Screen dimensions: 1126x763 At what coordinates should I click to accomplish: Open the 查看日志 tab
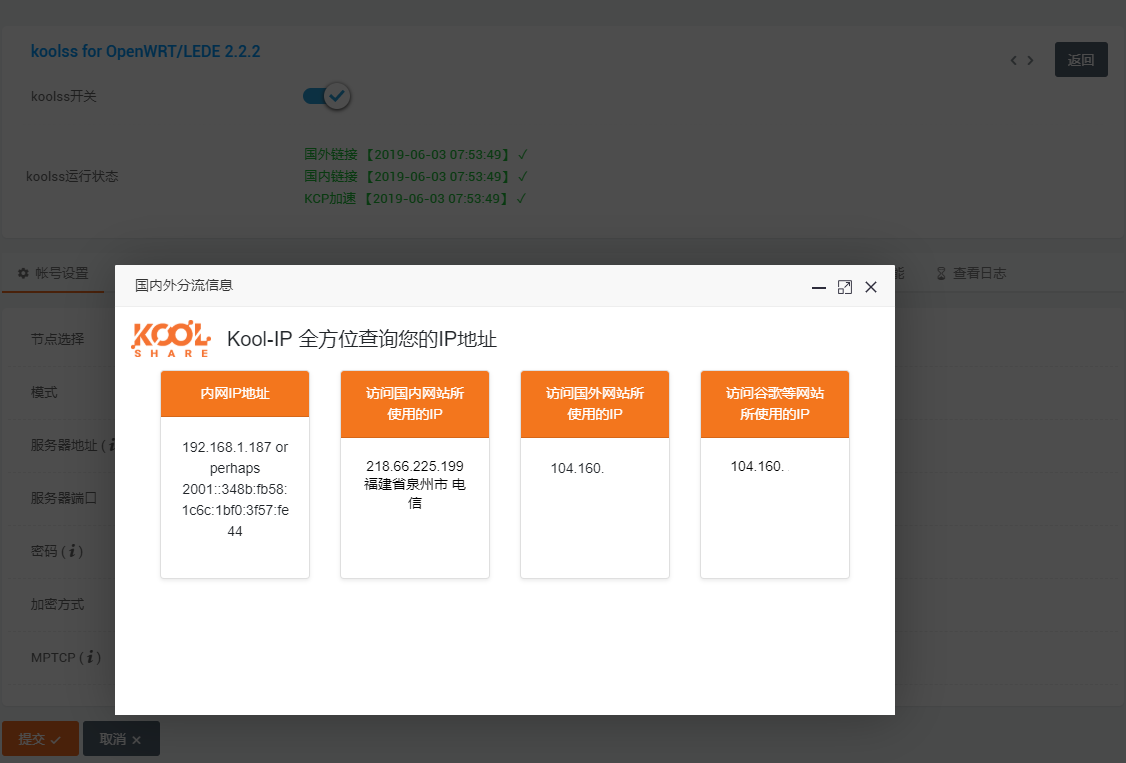(x=971, y=273)
